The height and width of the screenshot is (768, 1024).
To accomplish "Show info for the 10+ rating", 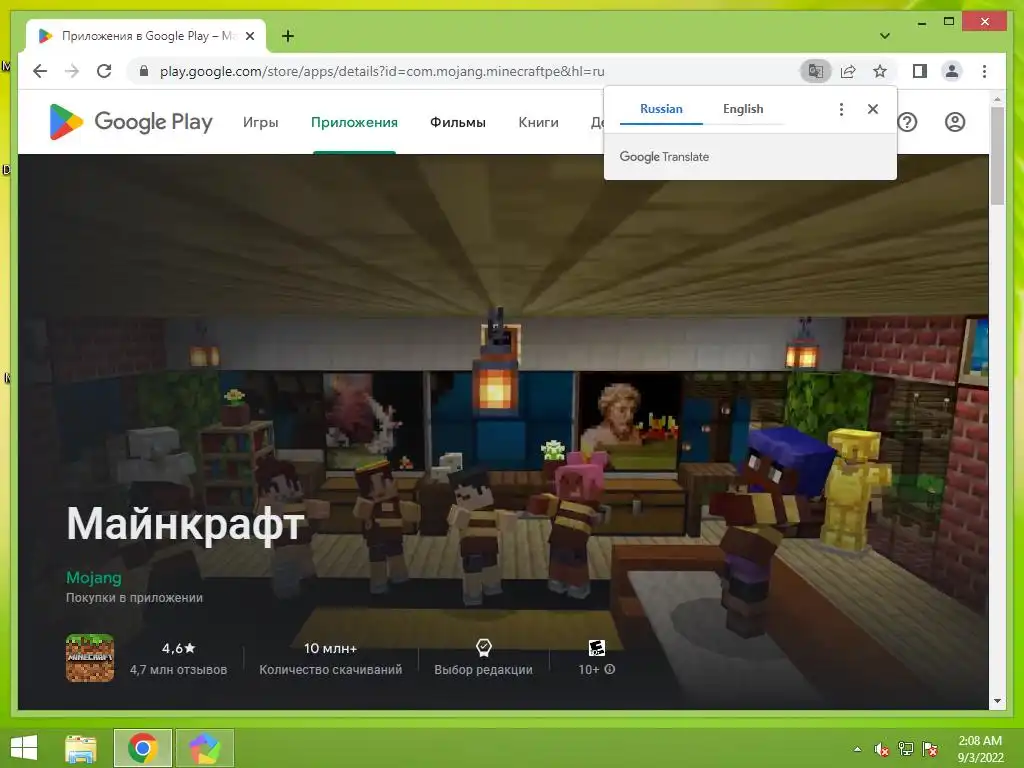I will tap(609, 669).
